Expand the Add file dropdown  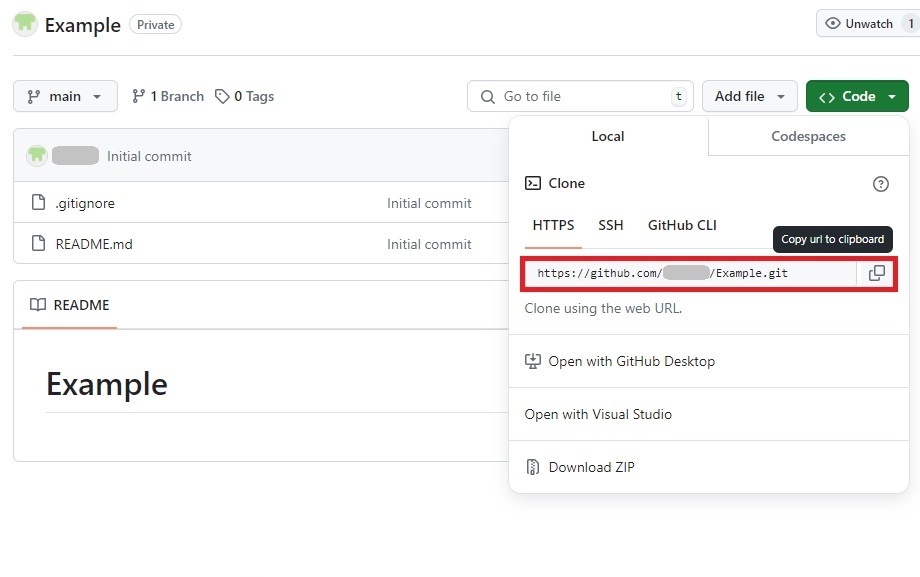click(749, 96)
